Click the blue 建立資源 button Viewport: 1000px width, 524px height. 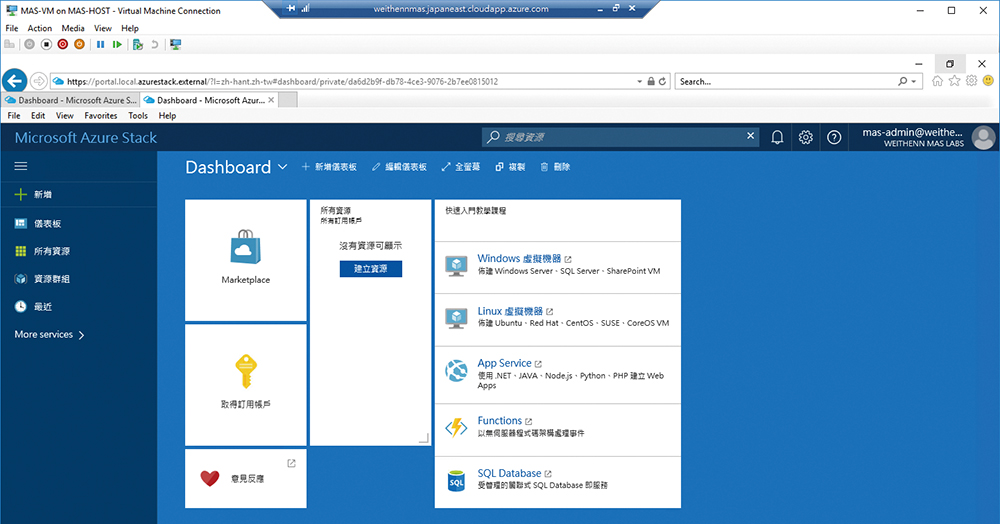pos(371,269)
